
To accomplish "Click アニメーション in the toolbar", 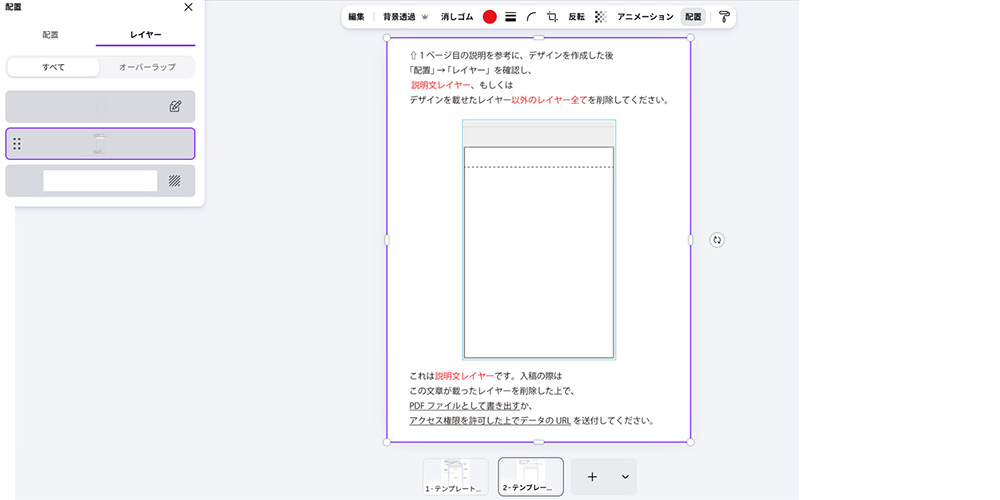I will 645,17.
